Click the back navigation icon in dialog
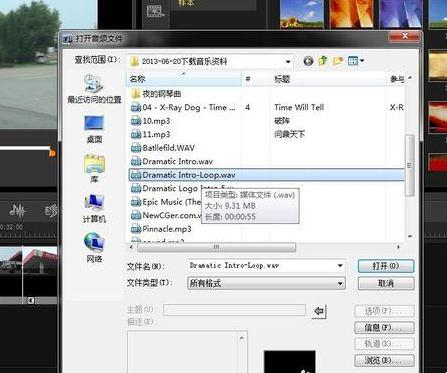The width and height of the screenshot is (447, 373). [308, 61]
